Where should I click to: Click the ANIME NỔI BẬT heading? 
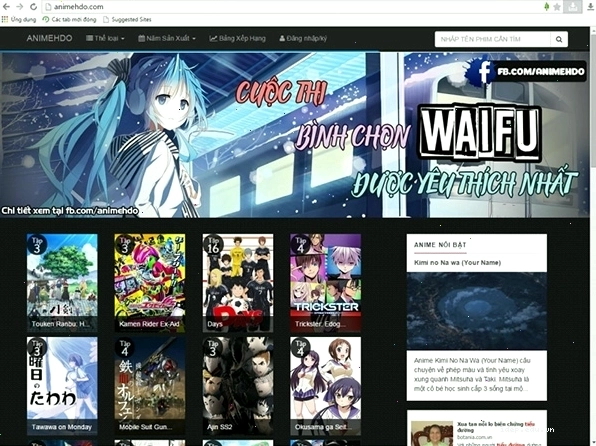pos(440,245)
